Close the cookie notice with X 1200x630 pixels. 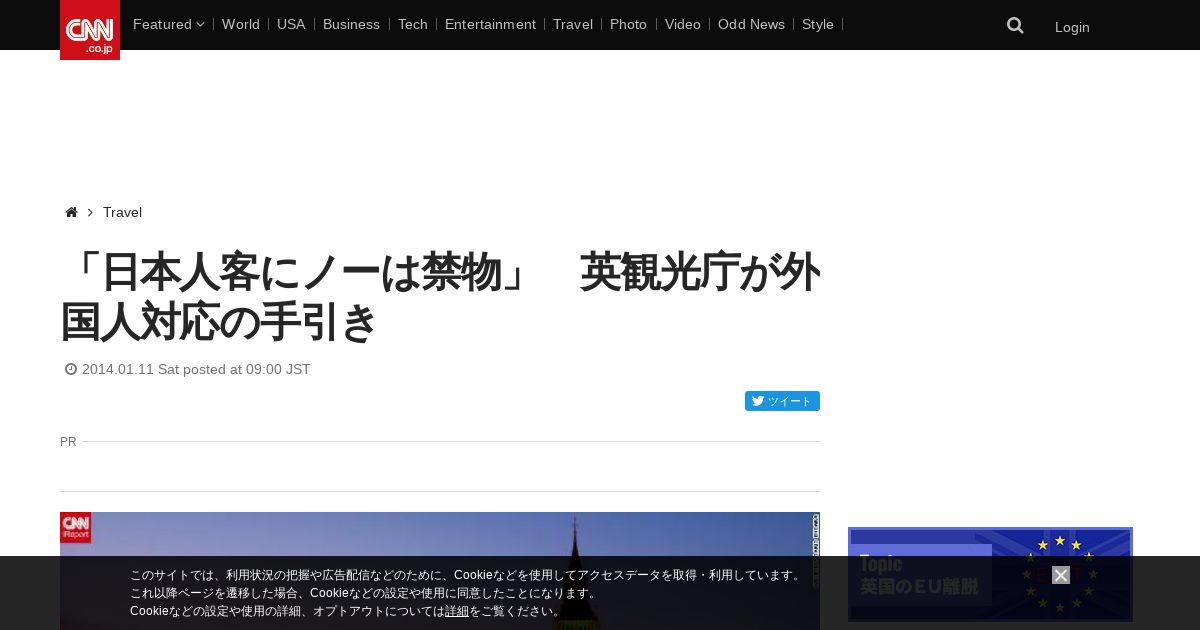1061,575
